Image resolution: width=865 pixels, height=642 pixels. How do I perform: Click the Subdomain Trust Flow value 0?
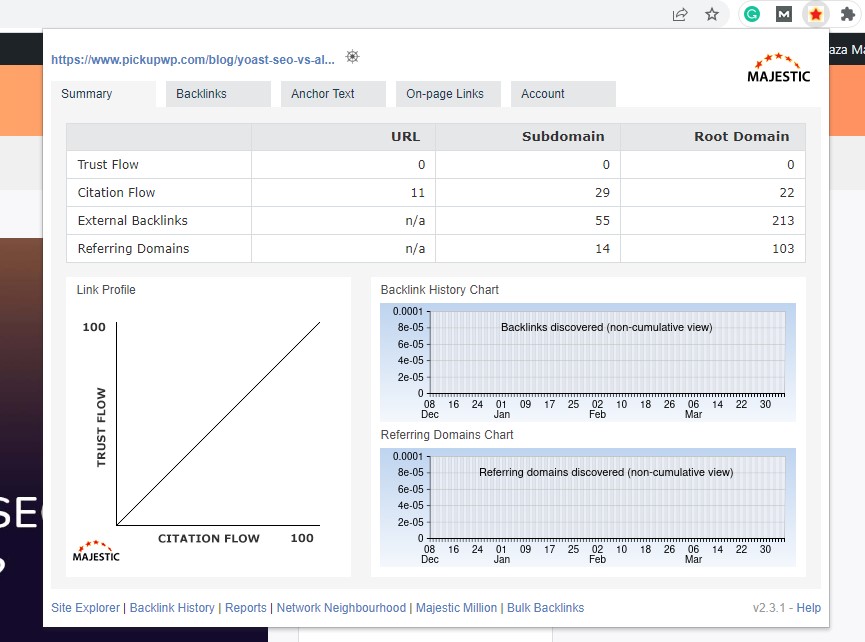pos(606,165)
